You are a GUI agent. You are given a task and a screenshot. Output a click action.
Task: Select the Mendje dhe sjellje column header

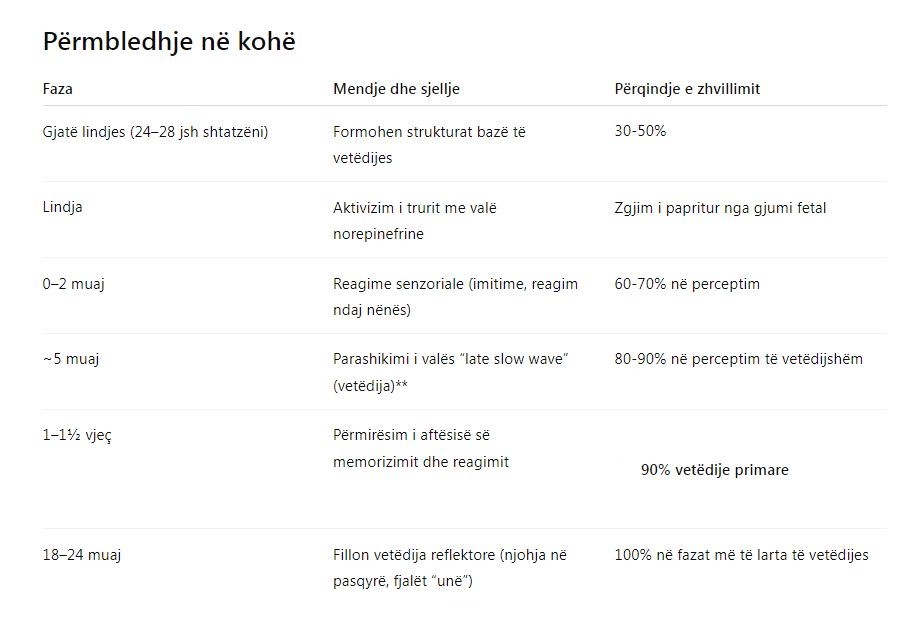[396, 89]
